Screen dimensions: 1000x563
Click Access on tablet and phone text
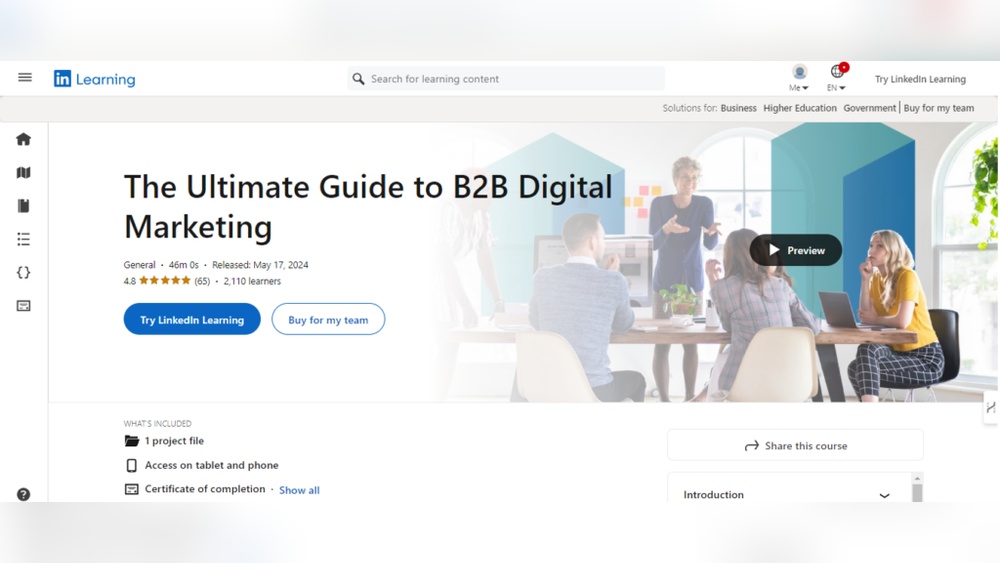tap(212, 465)
